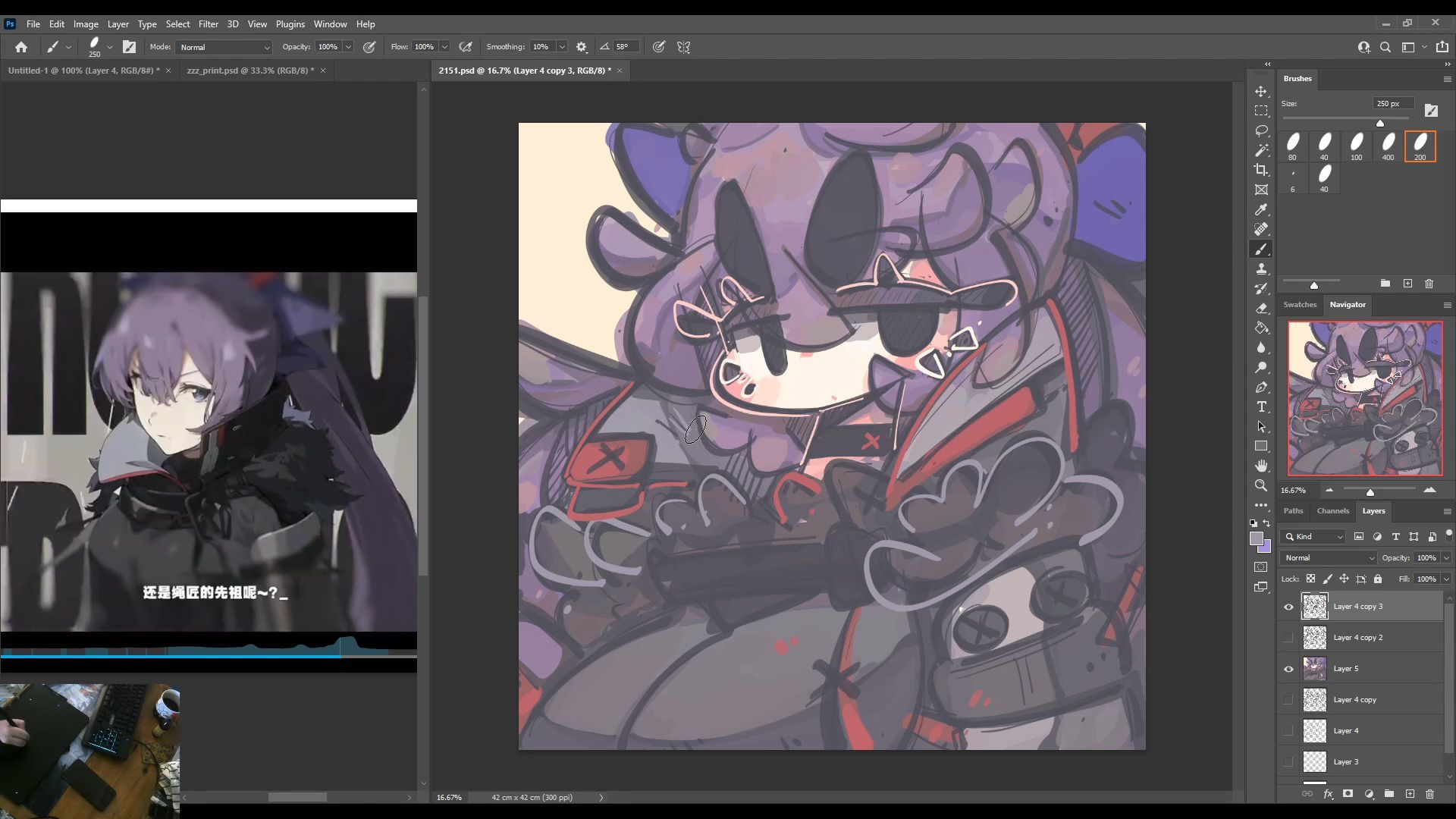Expand the Flow value dropdown

pyautogui.click(x=444, y=47)
